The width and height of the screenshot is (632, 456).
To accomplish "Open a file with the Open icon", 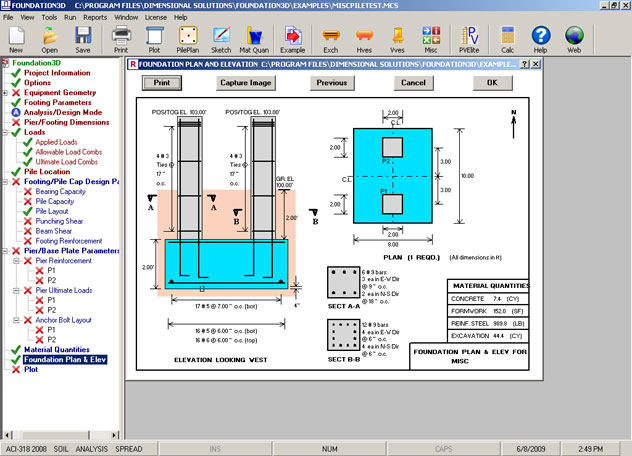I will coord(50,40).
